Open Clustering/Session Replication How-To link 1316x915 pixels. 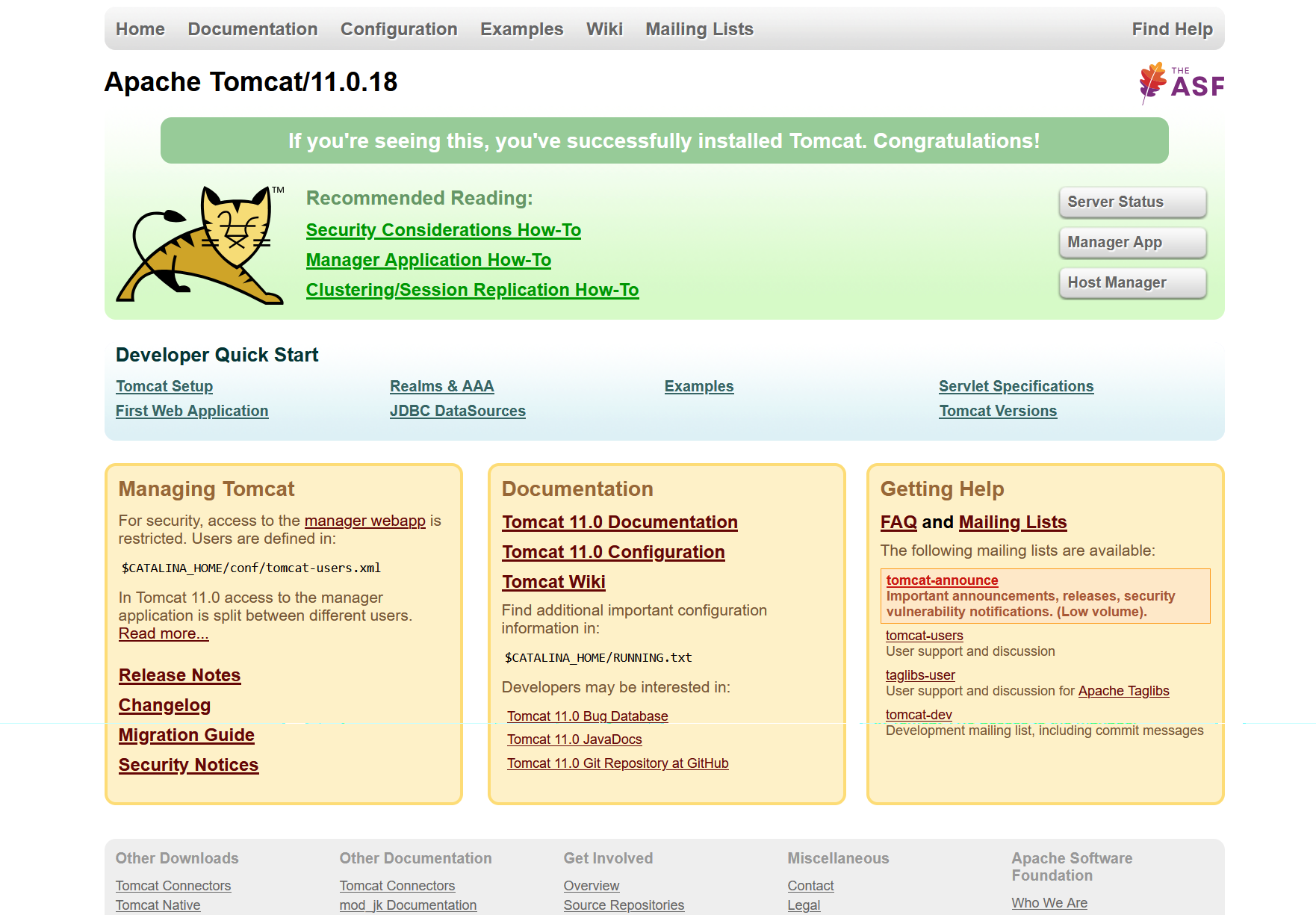(x=473, y=290)
